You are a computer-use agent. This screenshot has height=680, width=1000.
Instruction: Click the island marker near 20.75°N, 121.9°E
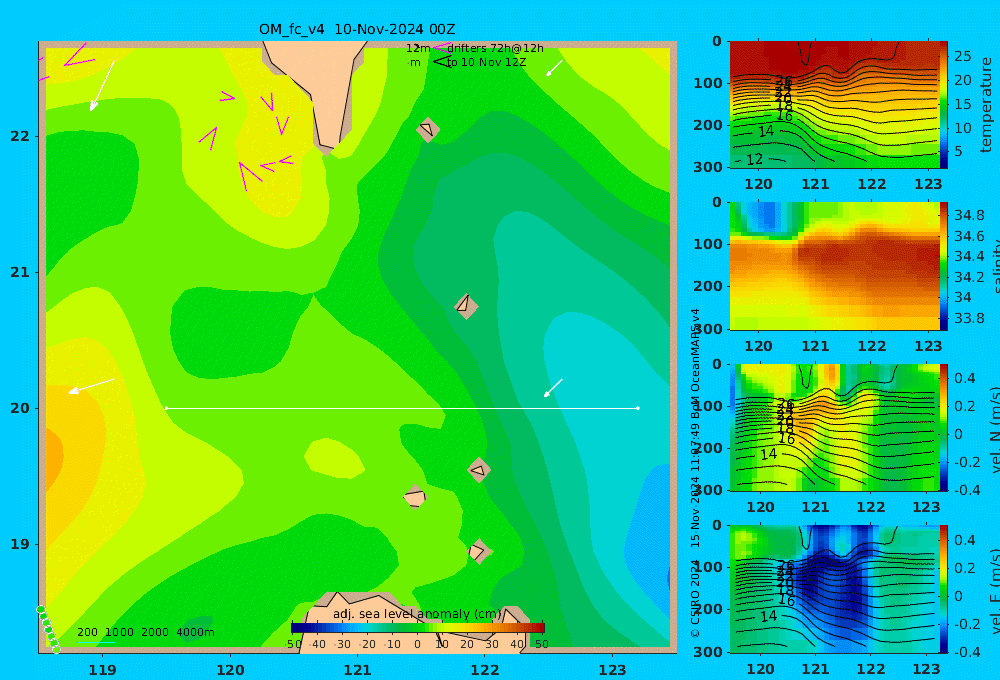pyautogui.click(x=466, y=306)
